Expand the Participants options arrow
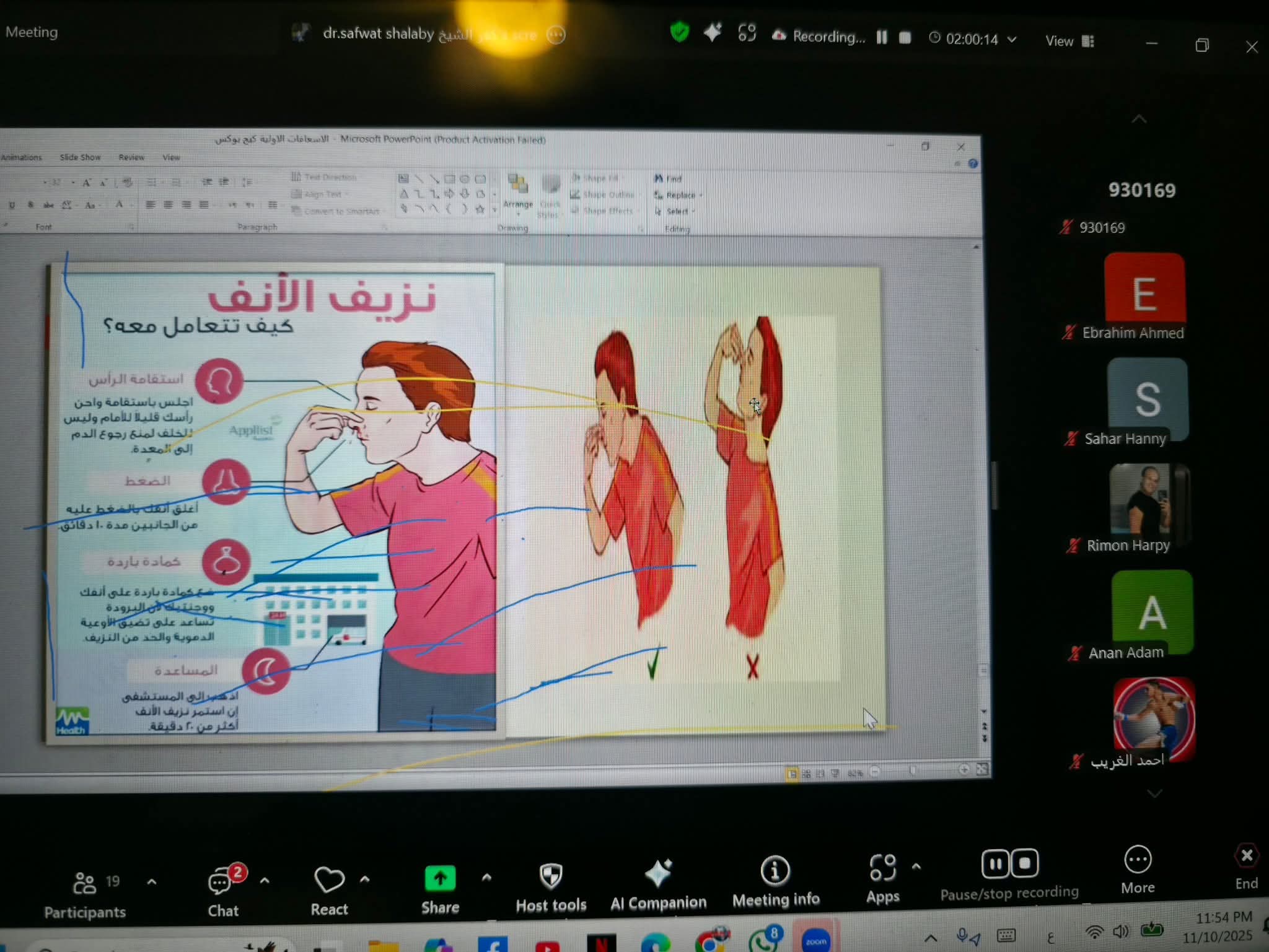This screenshot has width=1269, height=952. 152,881
